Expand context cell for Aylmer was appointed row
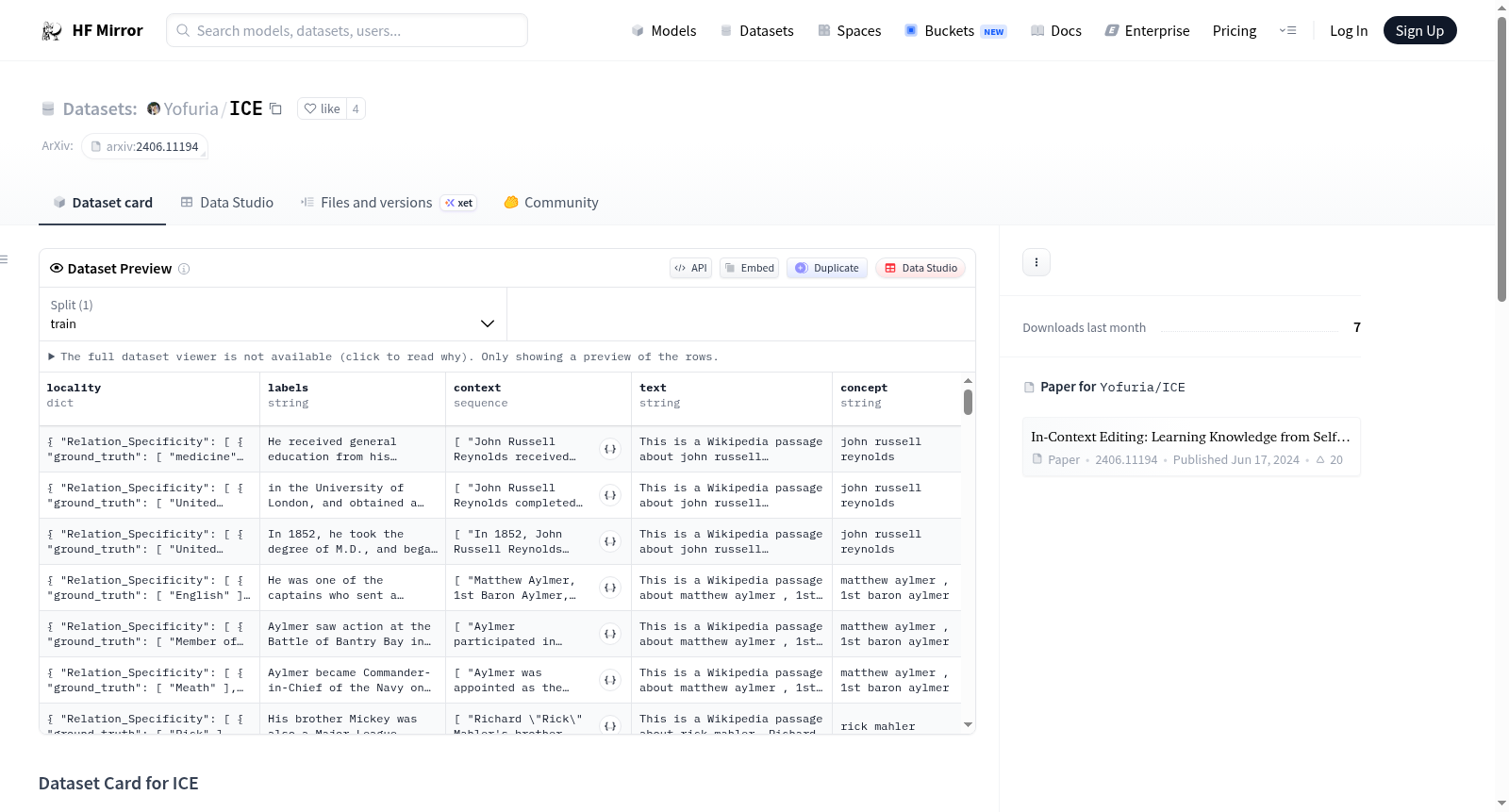This screenshot has width=1509, height=812. pyautogui.click(x=610, y=680)
